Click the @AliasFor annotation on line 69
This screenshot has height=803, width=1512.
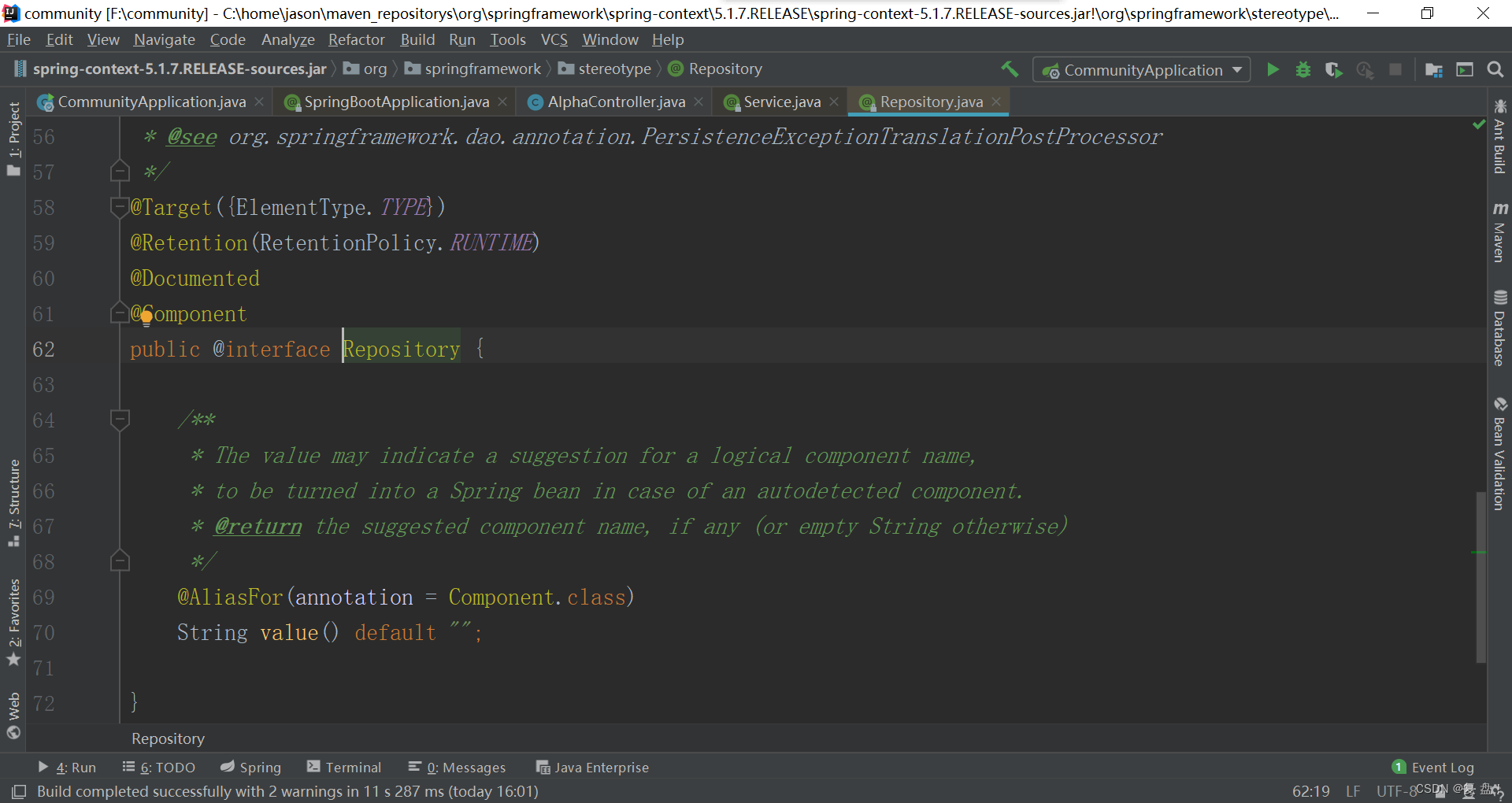pos(230,597)
